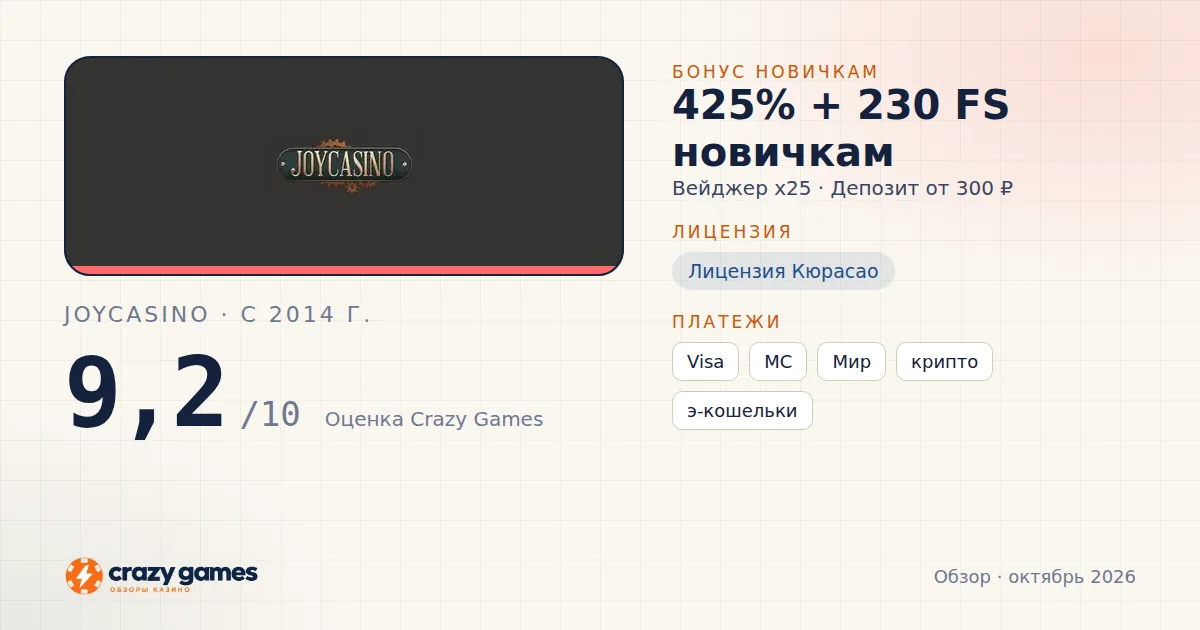Click the ОБЗОРЫ КАЗИНО tagline
Screen dimensions: 1200x630
pos(149,590)
